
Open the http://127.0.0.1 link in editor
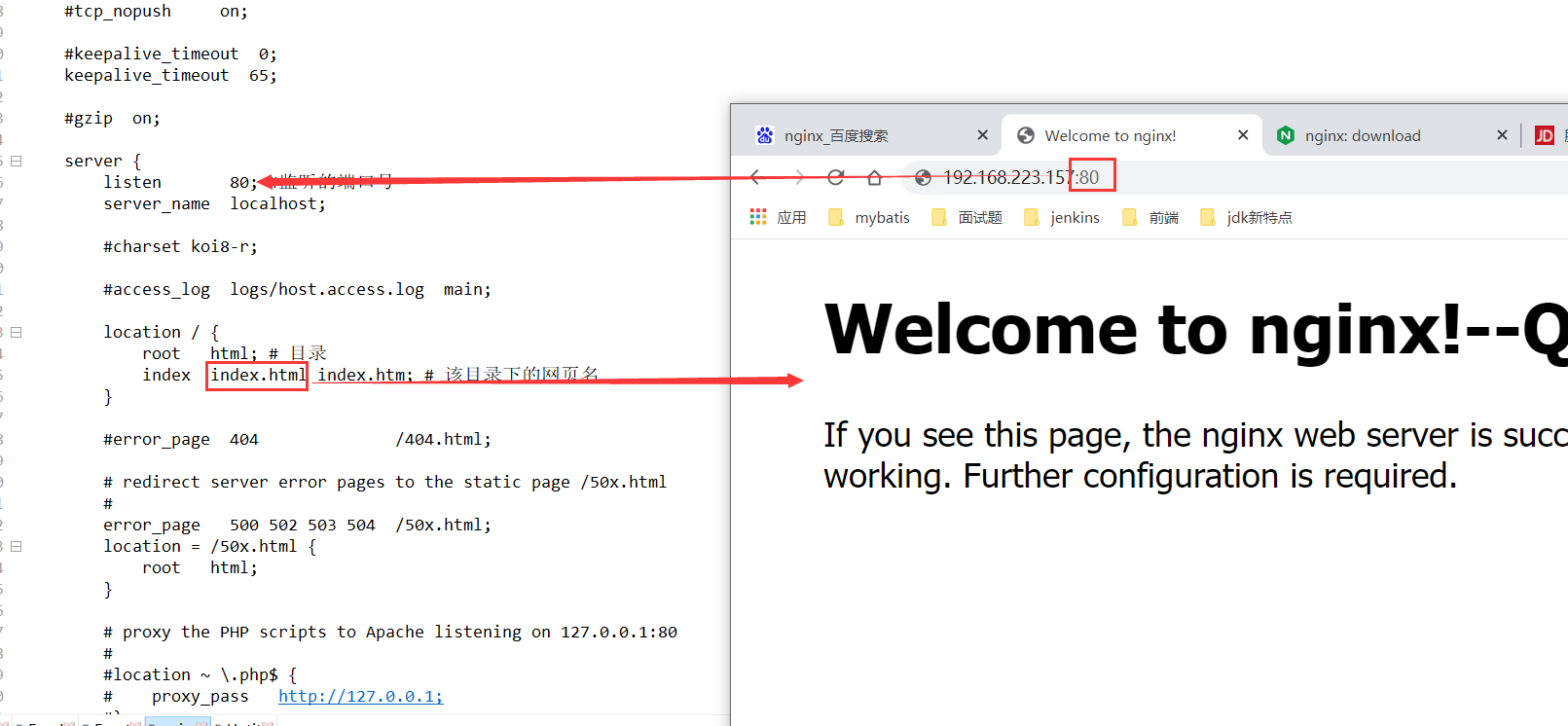[360, 696]
